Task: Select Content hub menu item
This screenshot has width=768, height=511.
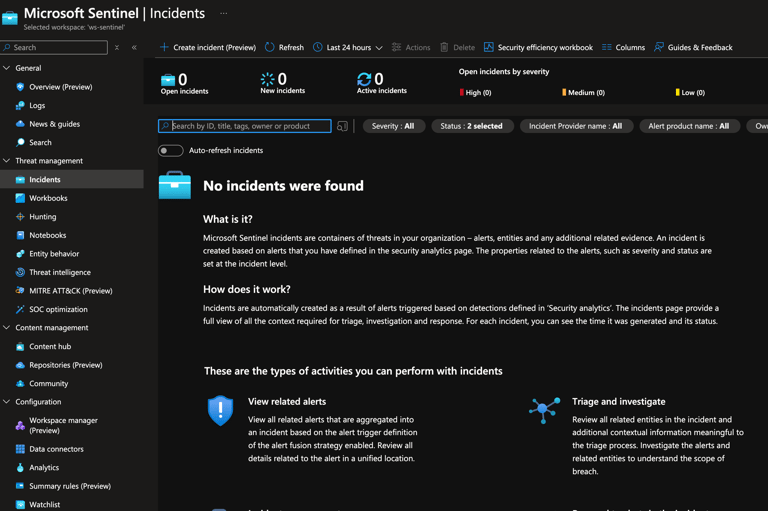Action: tap(50, 346)
